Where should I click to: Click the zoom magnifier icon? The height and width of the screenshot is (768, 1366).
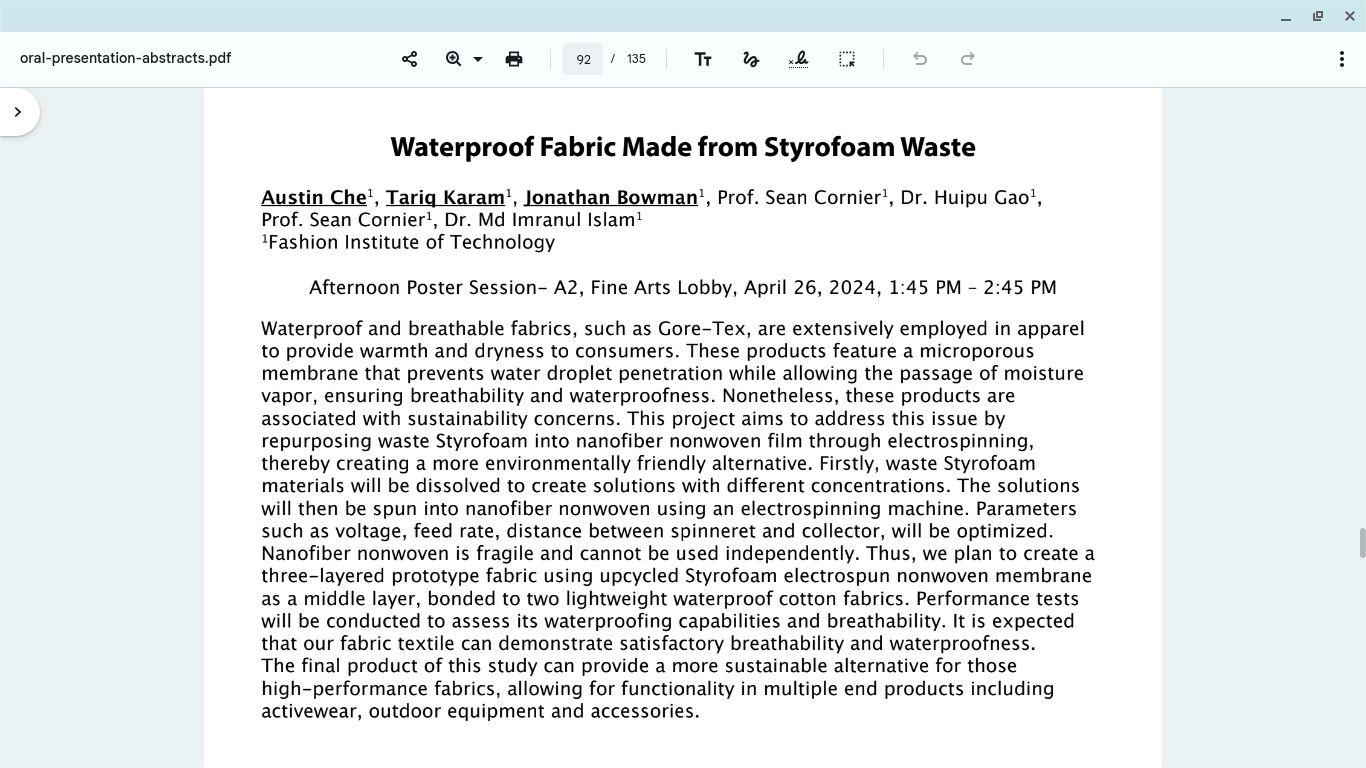453,59
